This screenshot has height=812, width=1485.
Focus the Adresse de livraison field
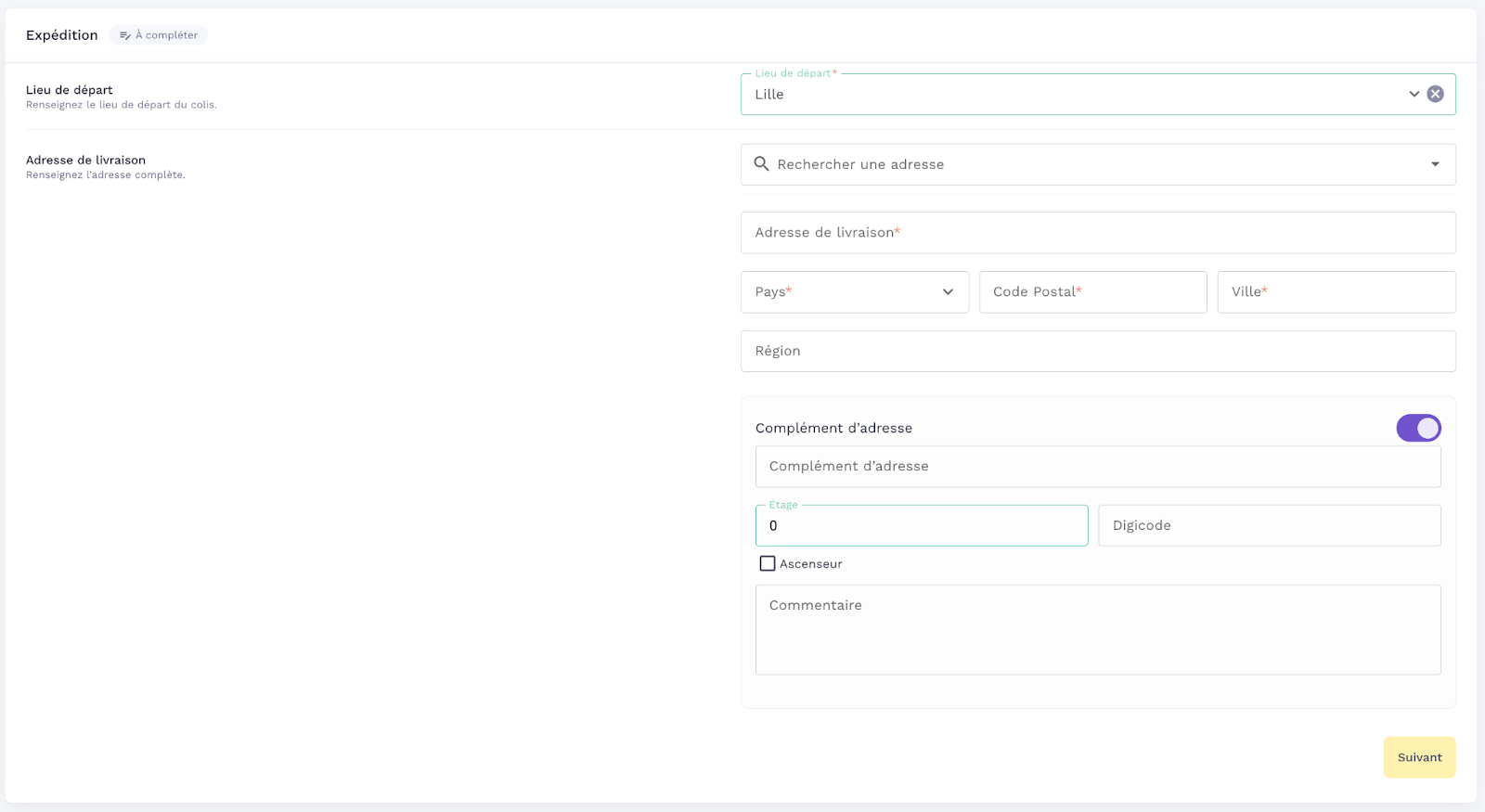point(1097,233)
